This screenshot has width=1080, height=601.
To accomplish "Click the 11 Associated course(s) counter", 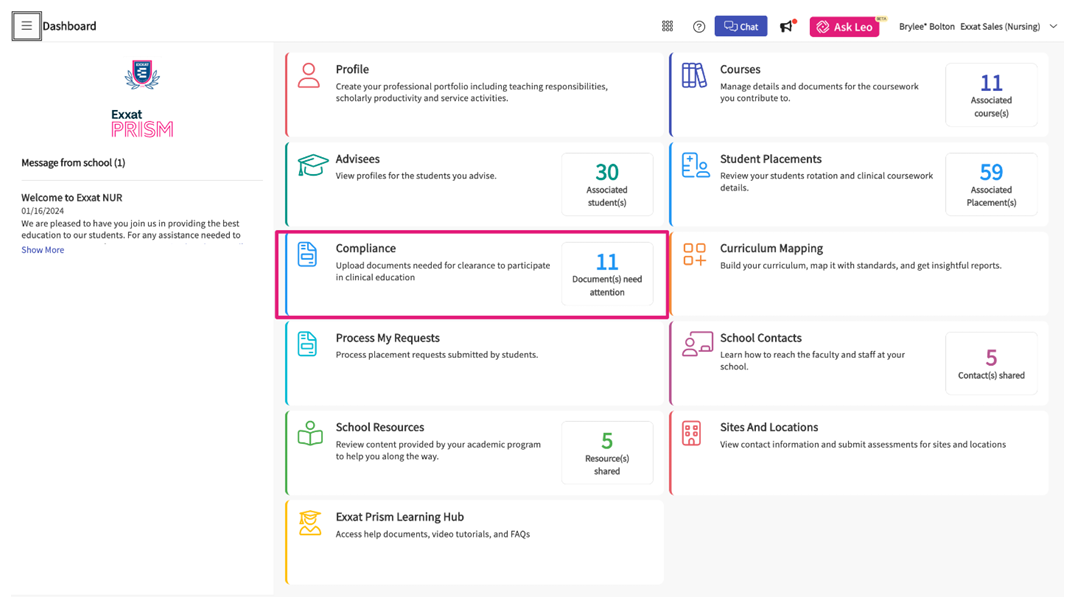I will [x=991, y=95].
